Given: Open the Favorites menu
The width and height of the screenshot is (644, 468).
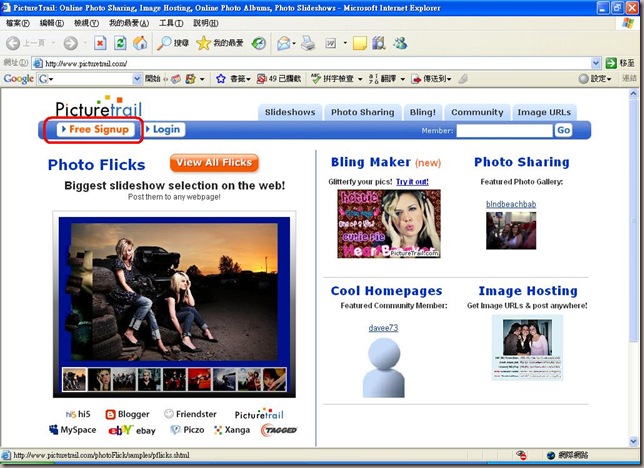Looking at the screenshot, I should coord(129,23).
